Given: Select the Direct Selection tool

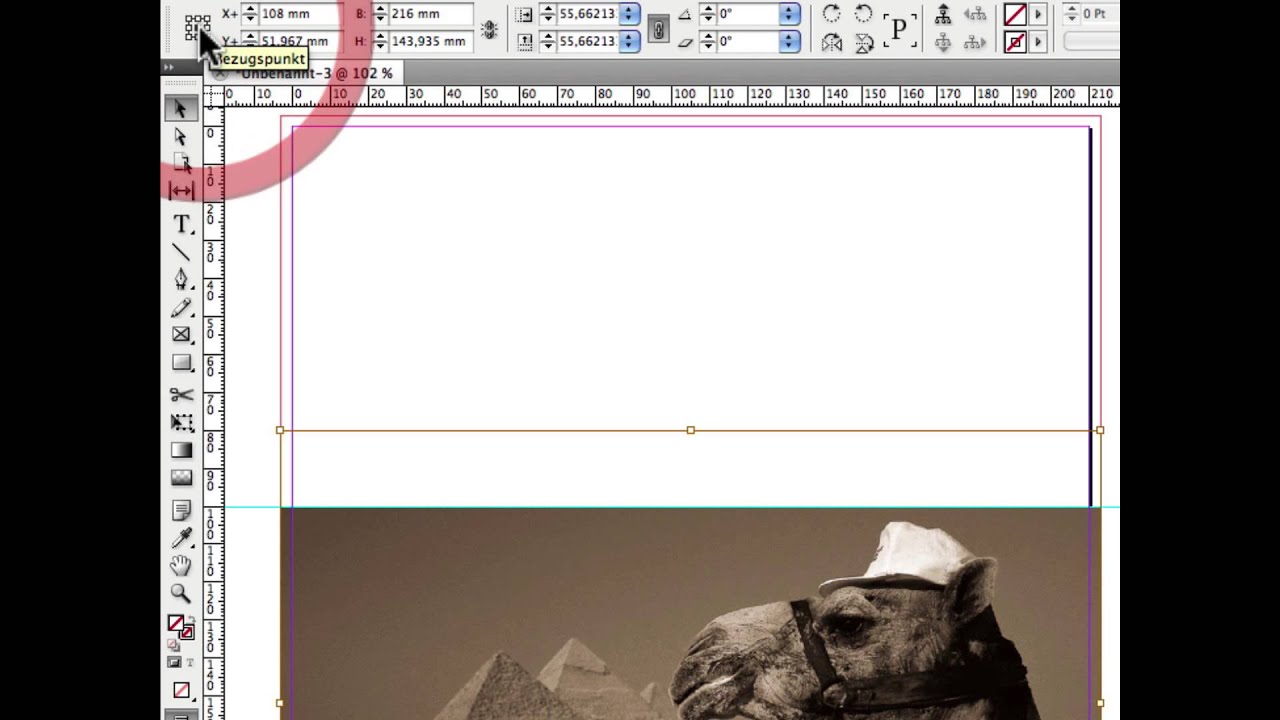Looking at the screenshot, I should 181,136.
